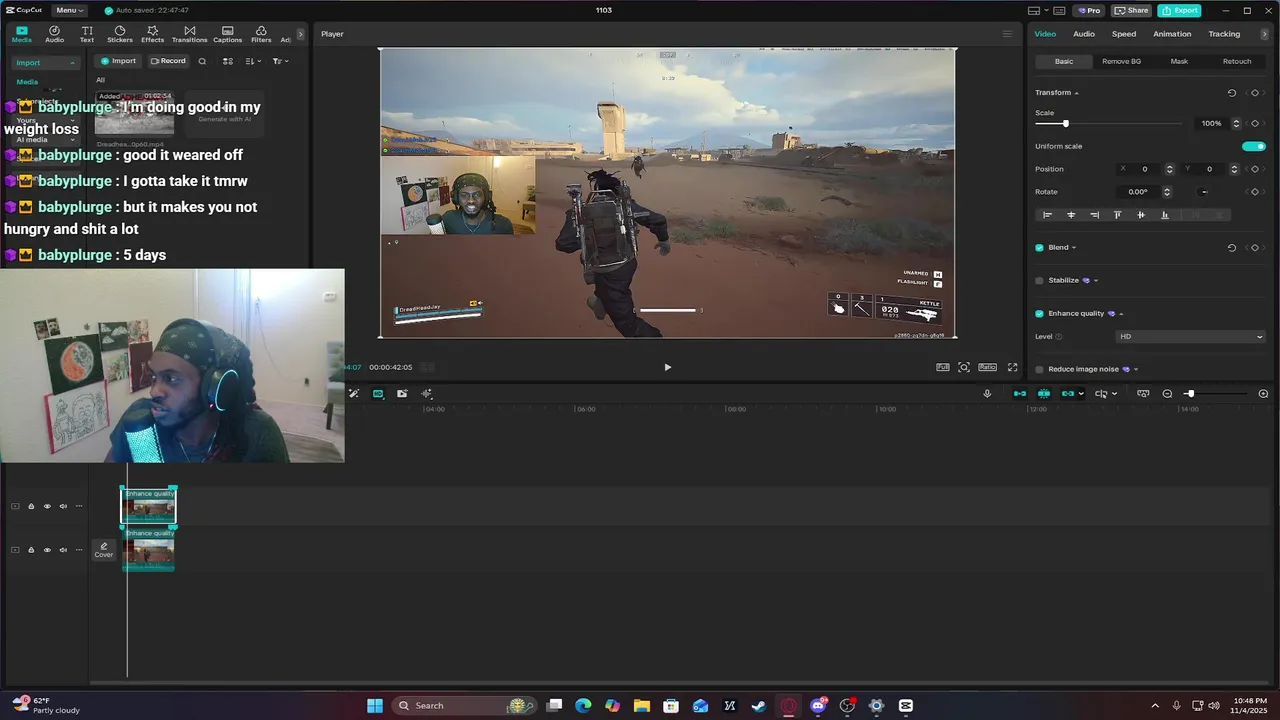Click the record voiceover microphone icon

[987, 394]
